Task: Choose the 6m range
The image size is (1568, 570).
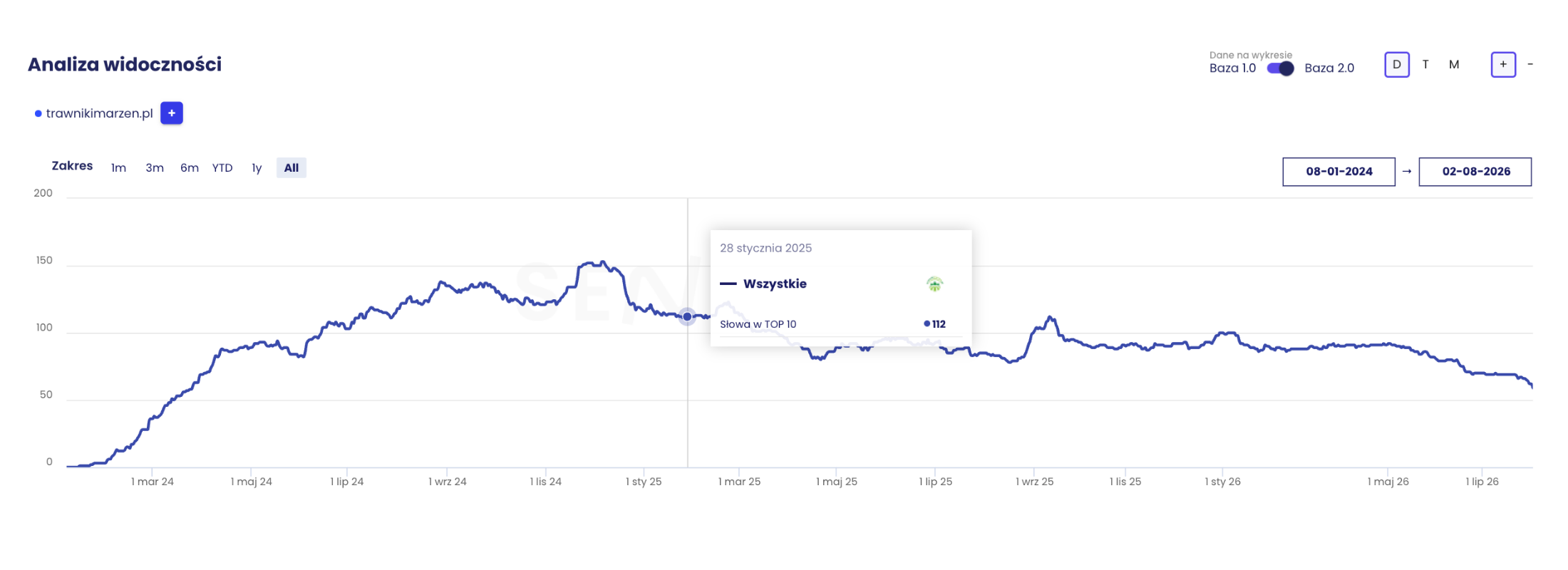Action: [x=190, y=168]
